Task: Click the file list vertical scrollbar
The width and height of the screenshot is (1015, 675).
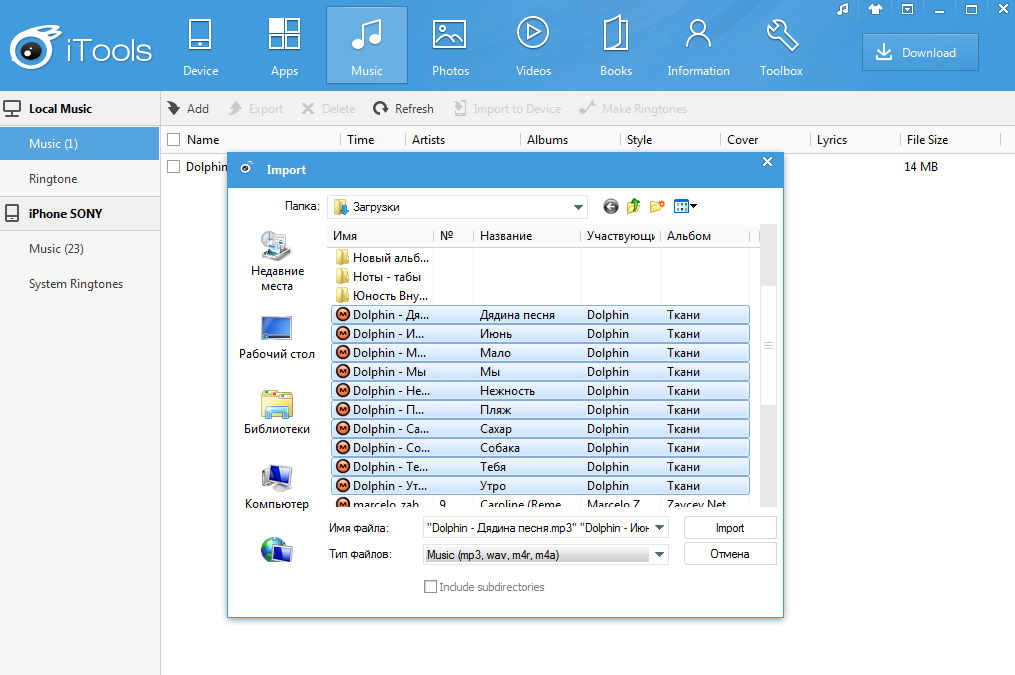Action: coord(768,345)
